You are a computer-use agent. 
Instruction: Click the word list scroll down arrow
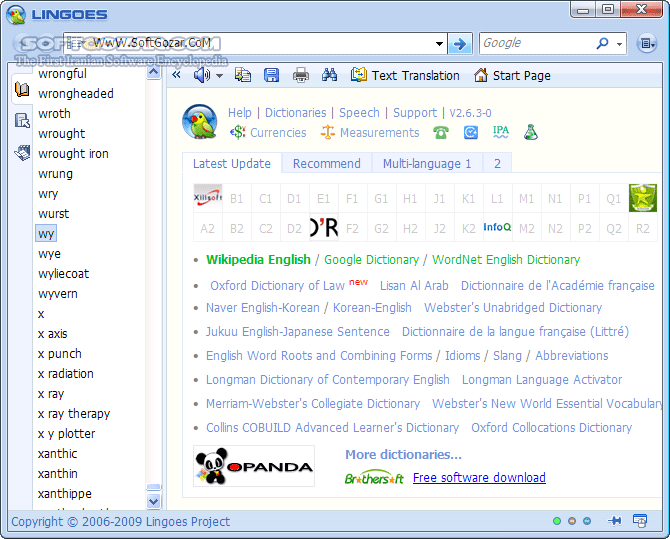(x=153, y=501)
